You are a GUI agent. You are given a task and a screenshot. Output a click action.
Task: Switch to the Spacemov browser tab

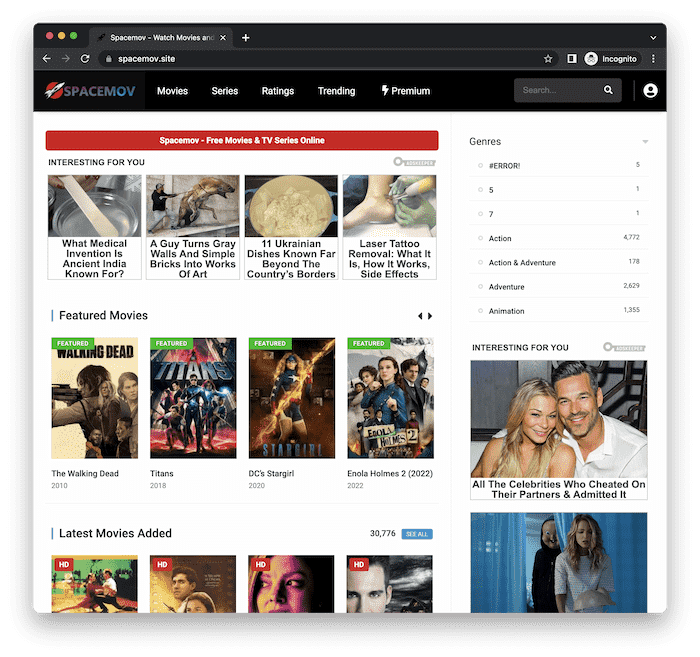[162, 38]
